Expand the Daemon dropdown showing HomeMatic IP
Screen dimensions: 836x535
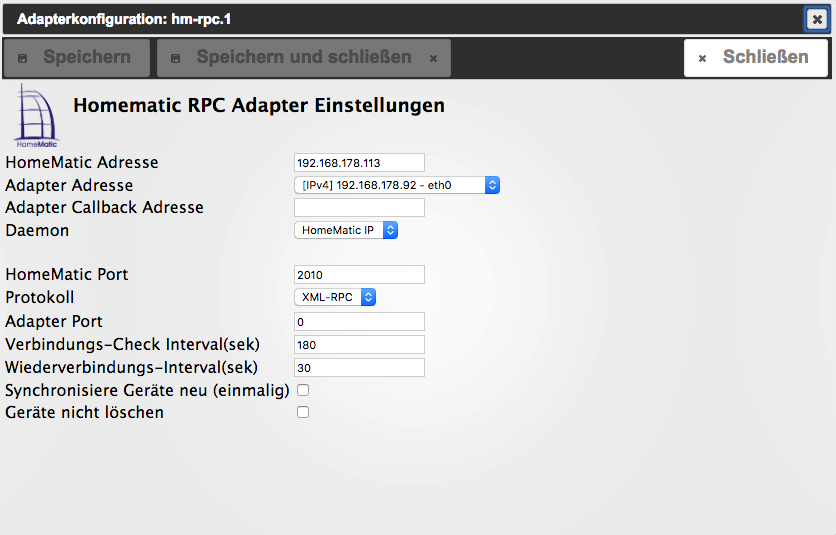coord(346,230)
